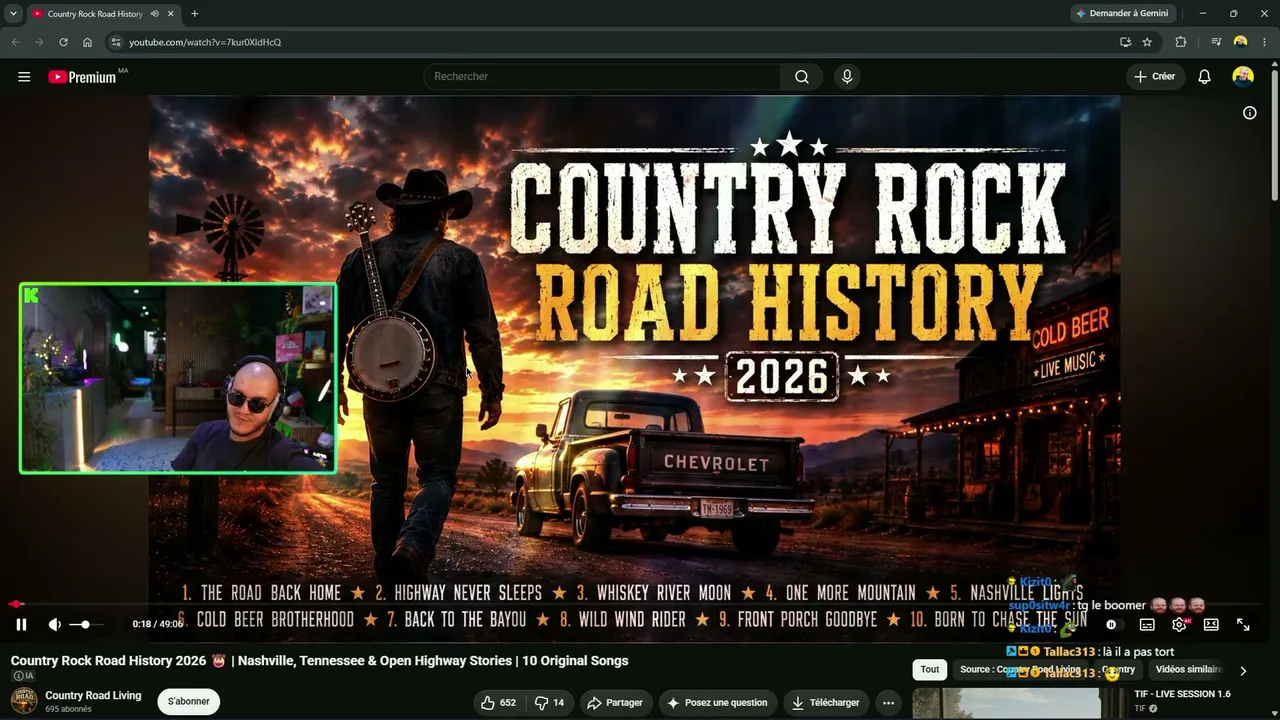1280x720 pixels.
Task: Show video info card icon
Action: point(1249,113)
